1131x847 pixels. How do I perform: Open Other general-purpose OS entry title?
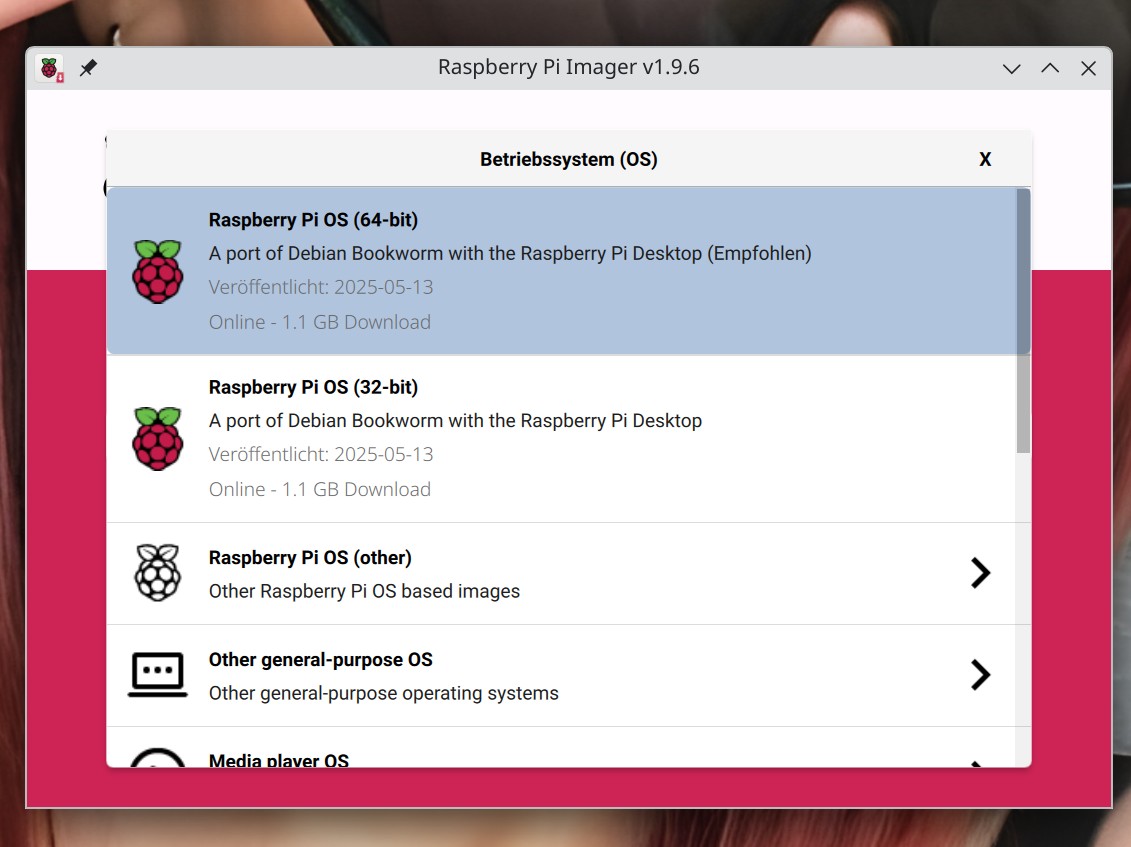[x=320, y=659]
